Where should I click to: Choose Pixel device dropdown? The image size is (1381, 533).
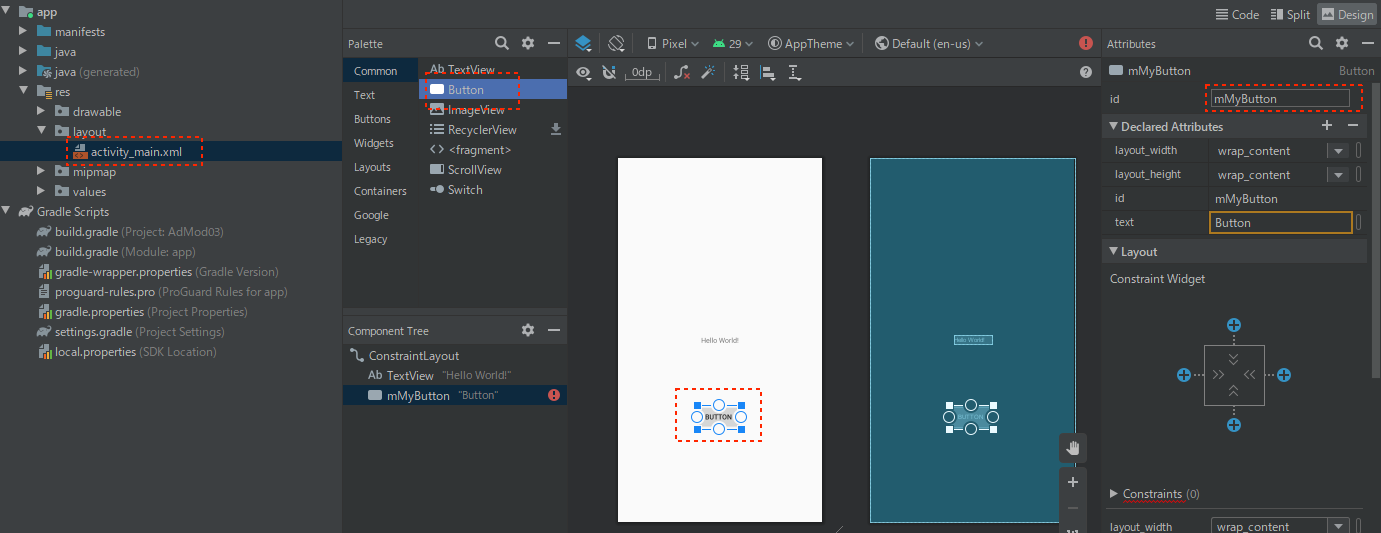tap(673, 43)
